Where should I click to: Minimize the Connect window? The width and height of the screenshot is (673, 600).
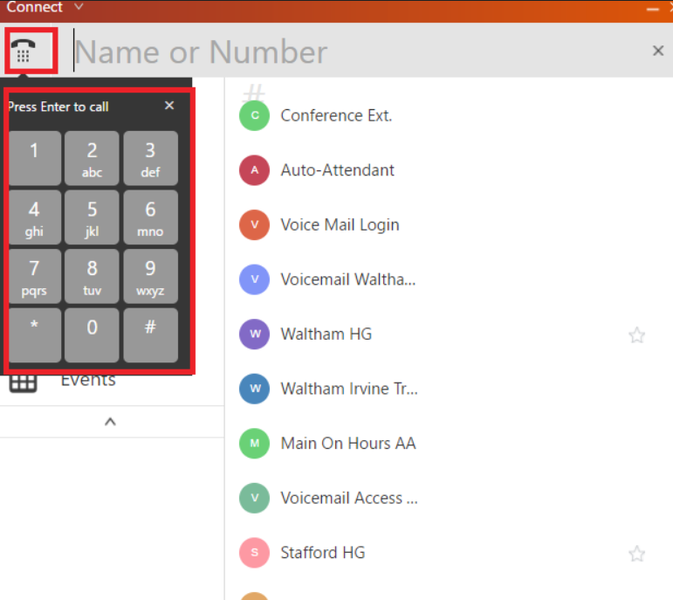[652, 9]
